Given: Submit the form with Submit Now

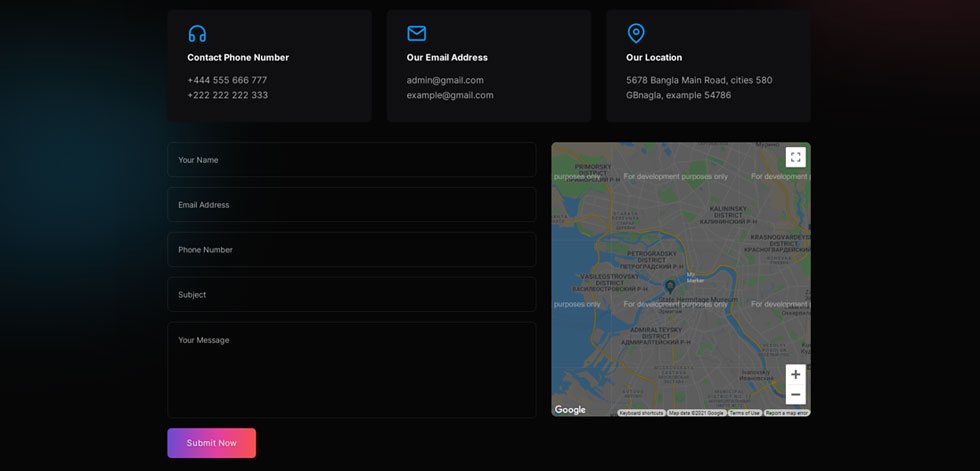Looking at the screenshot, I should [211, 443].
